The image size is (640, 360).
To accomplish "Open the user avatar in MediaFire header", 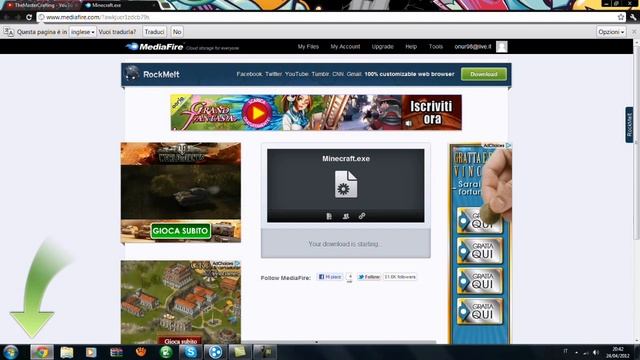I will click(x=502, y=47).
